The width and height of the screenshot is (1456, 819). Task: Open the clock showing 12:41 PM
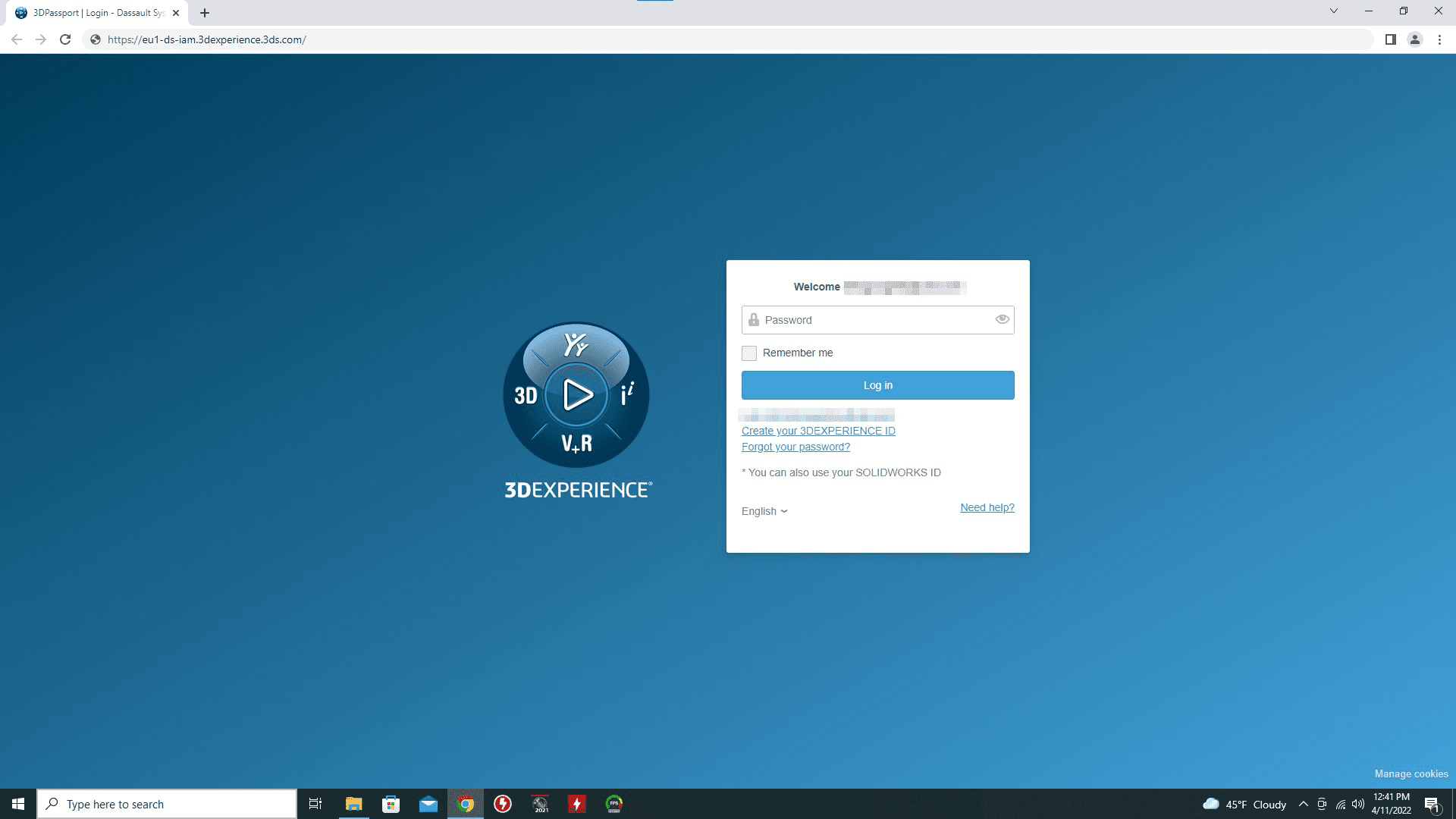pyautogui.click(x=1391, y=804)
